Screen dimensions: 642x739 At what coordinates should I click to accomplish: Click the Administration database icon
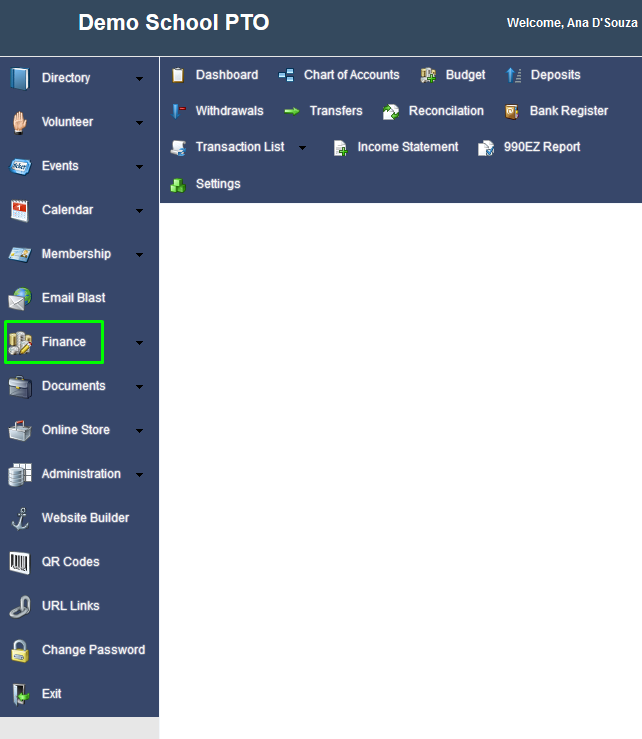20,474
